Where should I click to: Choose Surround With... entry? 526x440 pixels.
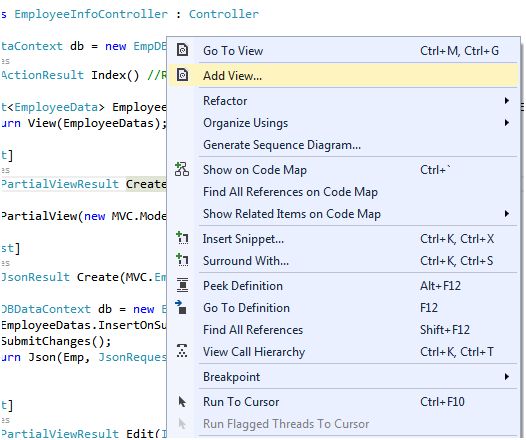tap(343, 261)
